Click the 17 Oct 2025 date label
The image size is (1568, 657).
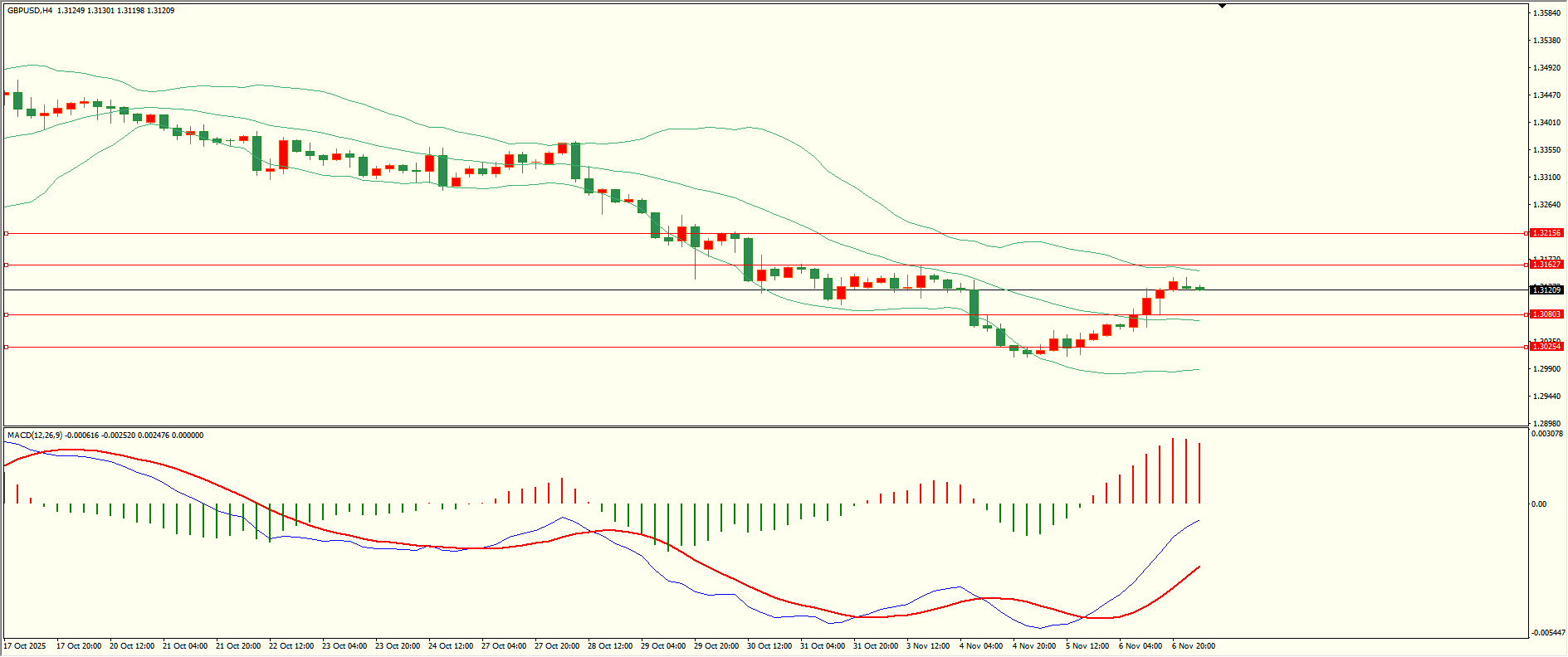25,646
